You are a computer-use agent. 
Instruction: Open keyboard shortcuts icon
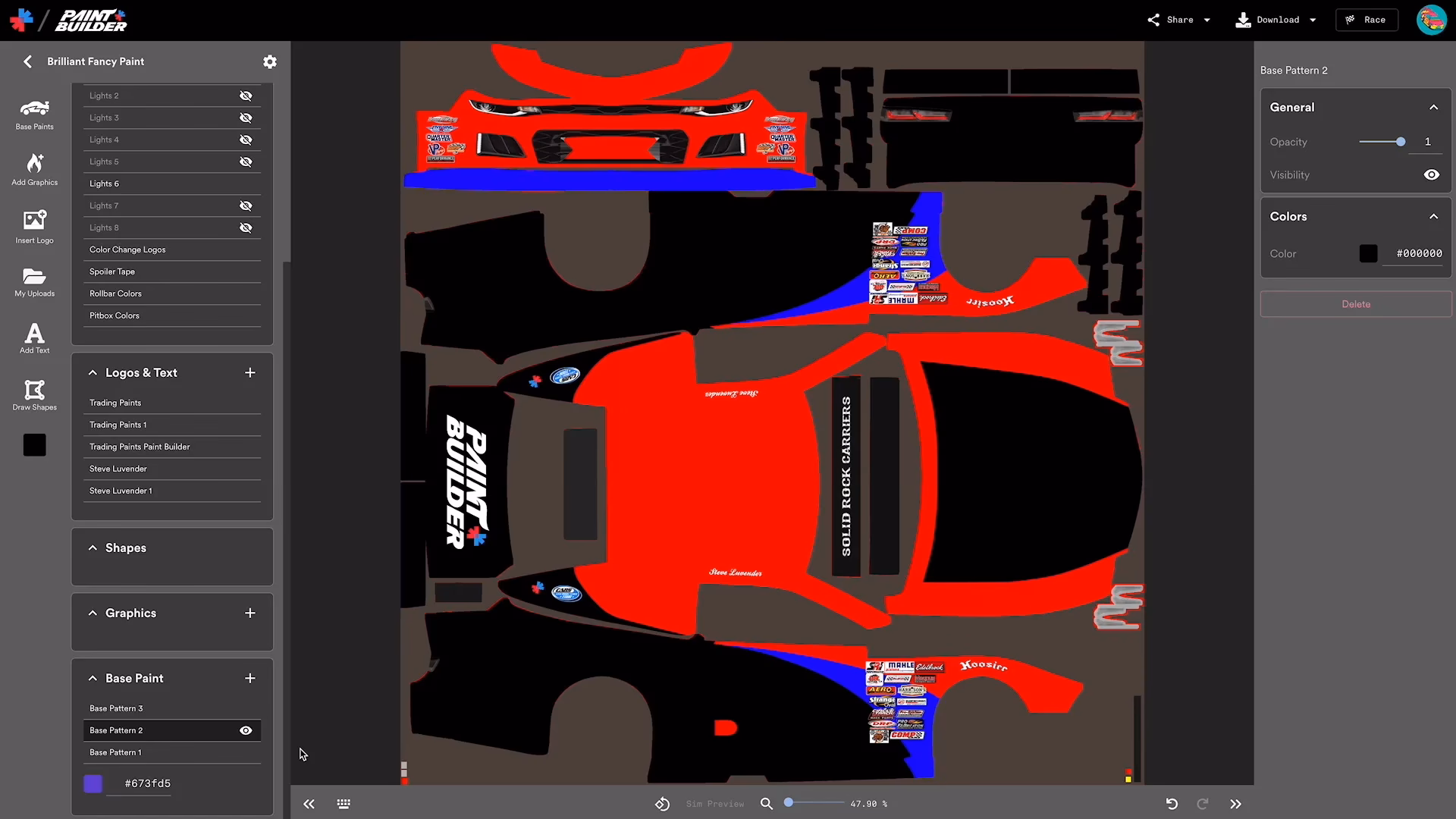pos(344,804)
